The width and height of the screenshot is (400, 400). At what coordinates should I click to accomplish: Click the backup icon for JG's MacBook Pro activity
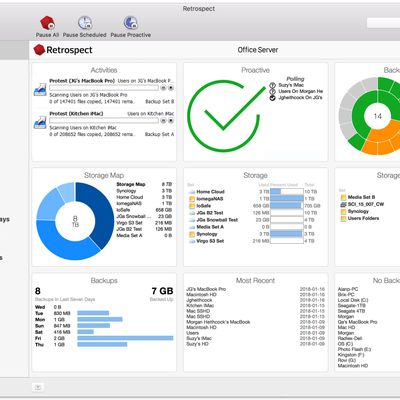40,89
